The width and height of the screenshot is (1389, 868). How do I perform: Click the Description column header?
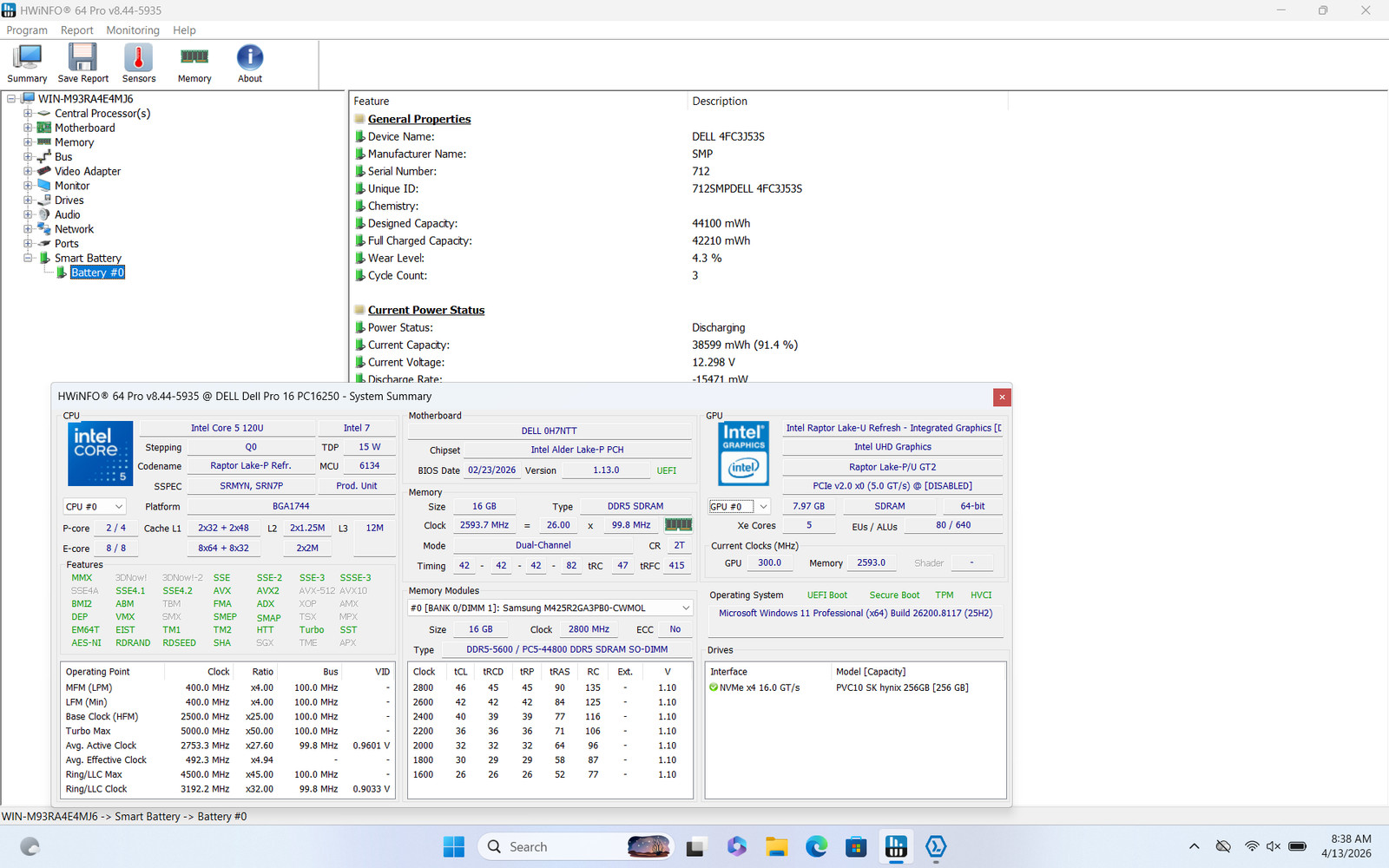click(x=847, y=102)
